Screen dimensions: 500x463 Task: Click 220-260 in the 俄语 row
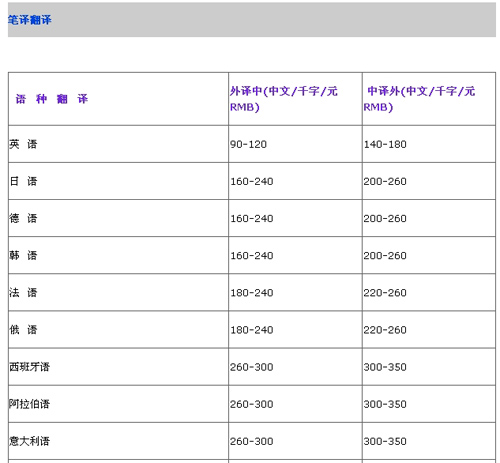tap(385, 330)
